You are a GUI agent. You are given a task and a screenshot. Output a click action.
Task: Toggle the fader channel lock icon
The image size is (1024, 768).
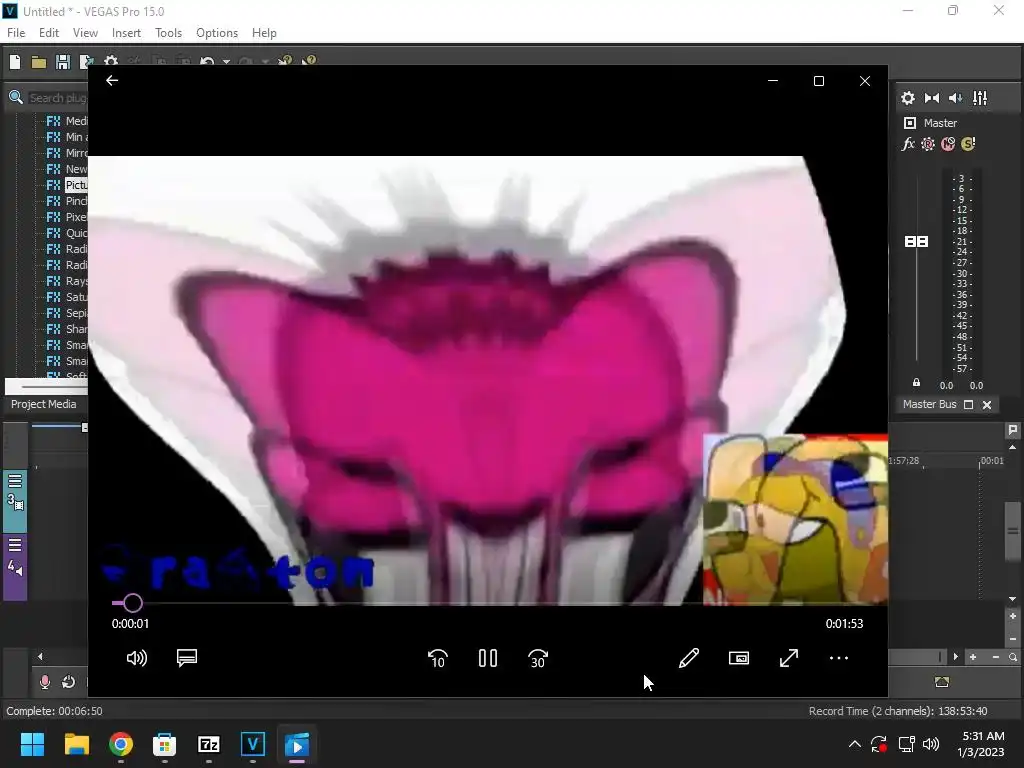coord(916,383)
